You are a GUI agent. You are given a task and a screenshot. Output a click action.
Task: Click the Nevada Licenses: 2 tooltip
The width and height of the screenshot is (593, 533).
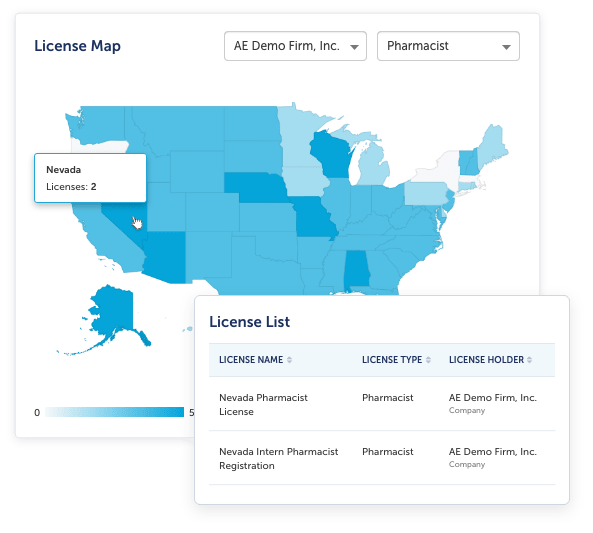coord(90,178)
